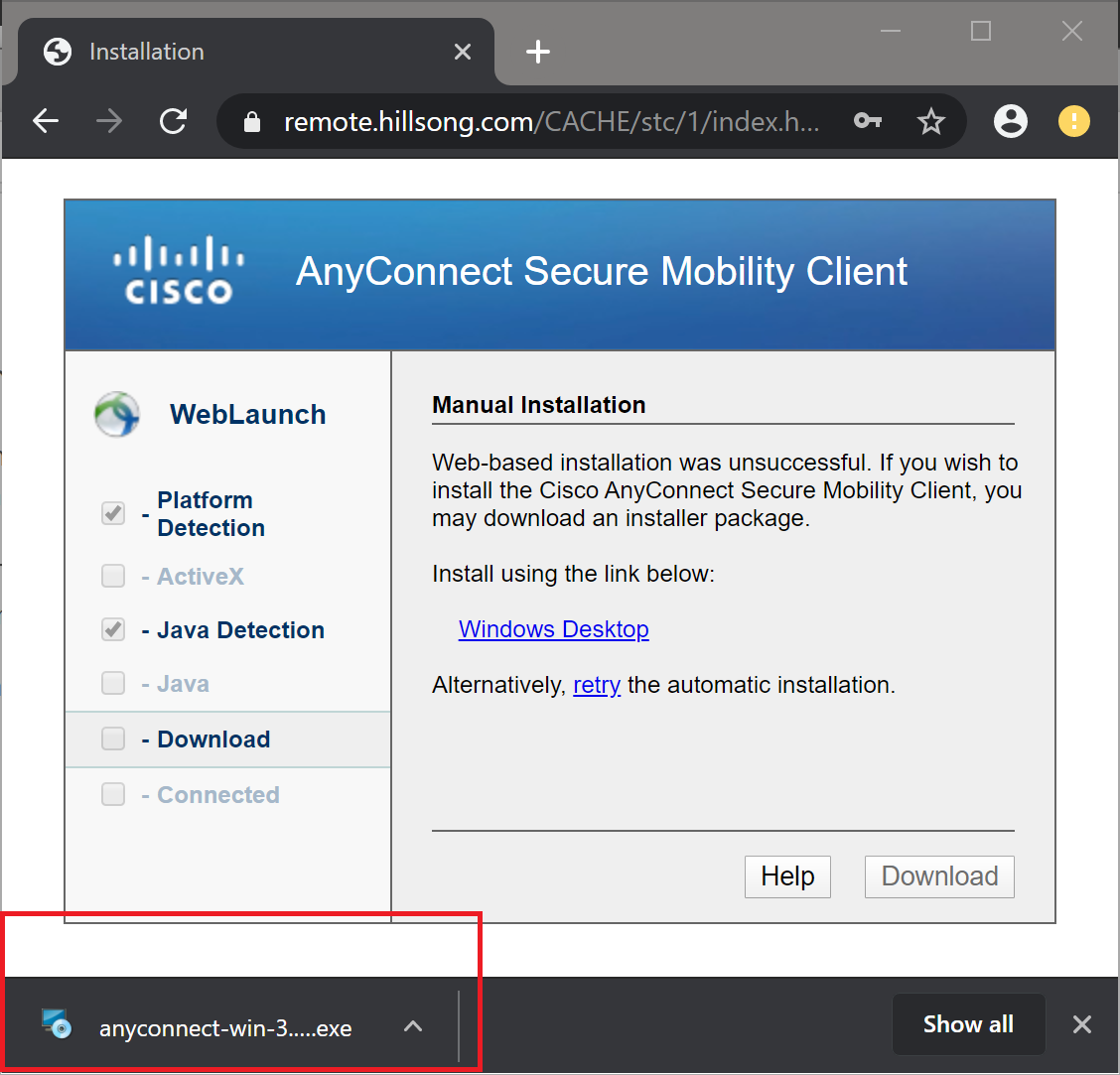The height and width of the screenshot is (1075, 1120).
Task: Click the Manual Installation heading
Action: 538,405
